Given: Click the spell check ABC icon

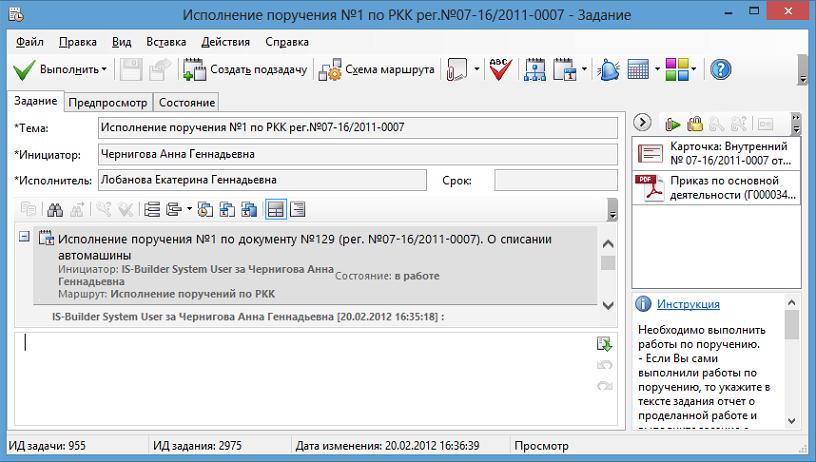Looking at the screenshot, I should (502, 70).
